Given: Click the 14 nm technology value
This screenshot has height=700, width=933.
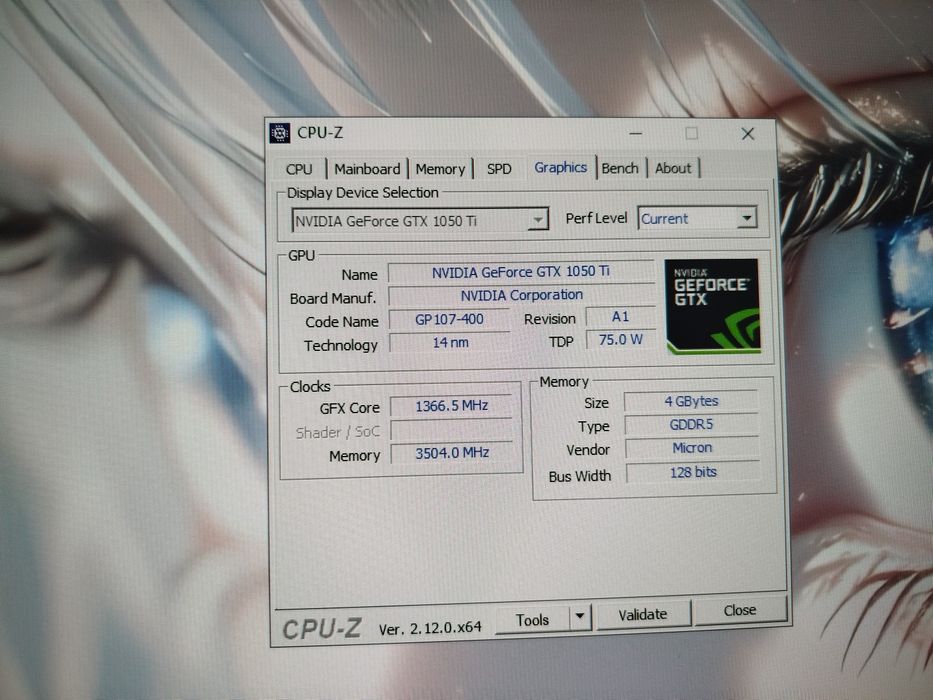Looking at the screenshot, I should [x=450, y=342].
